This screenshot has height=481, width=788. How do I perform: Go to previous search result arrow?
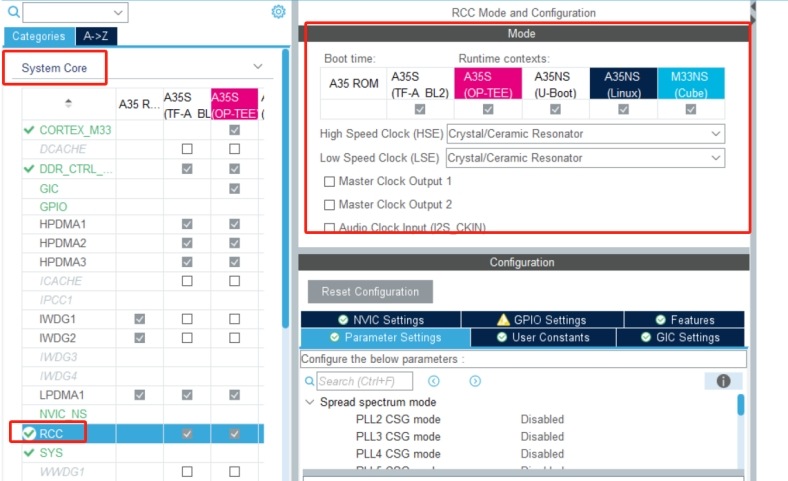434,381
